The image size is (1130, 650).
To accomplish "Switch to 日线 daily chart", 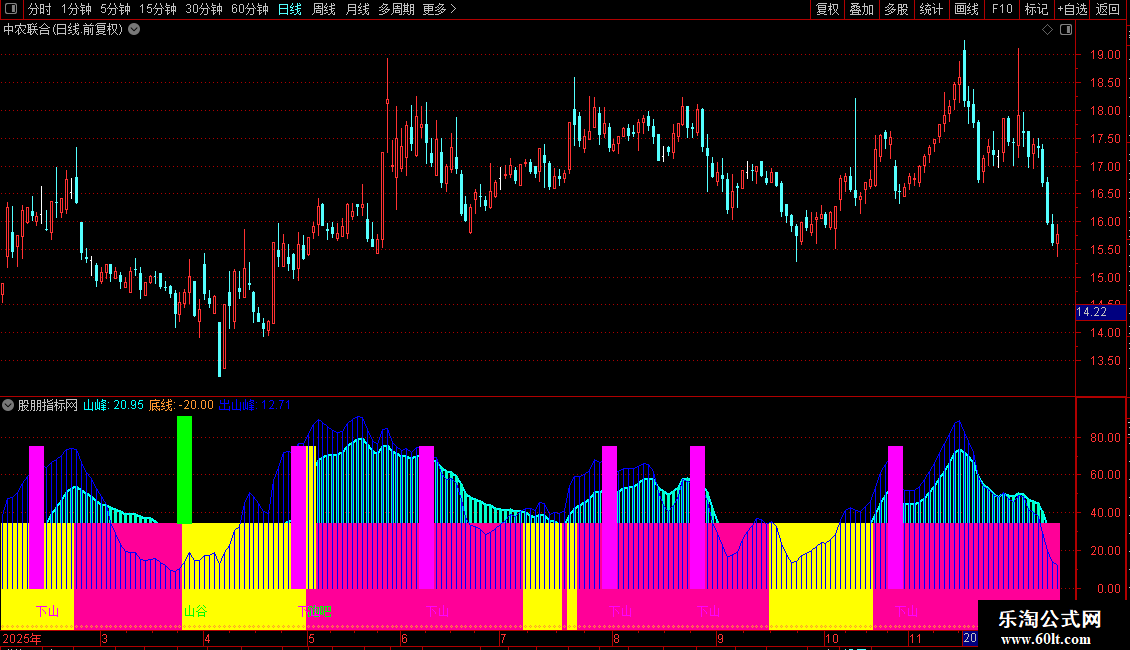I will coord(290,9).
